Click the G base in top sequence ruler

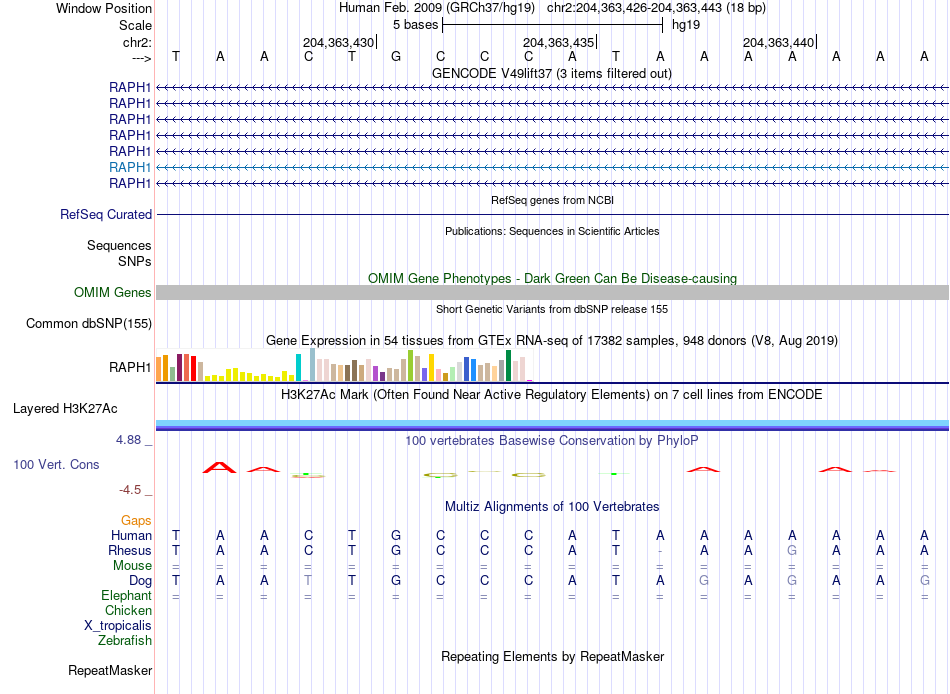click(396, 56)
